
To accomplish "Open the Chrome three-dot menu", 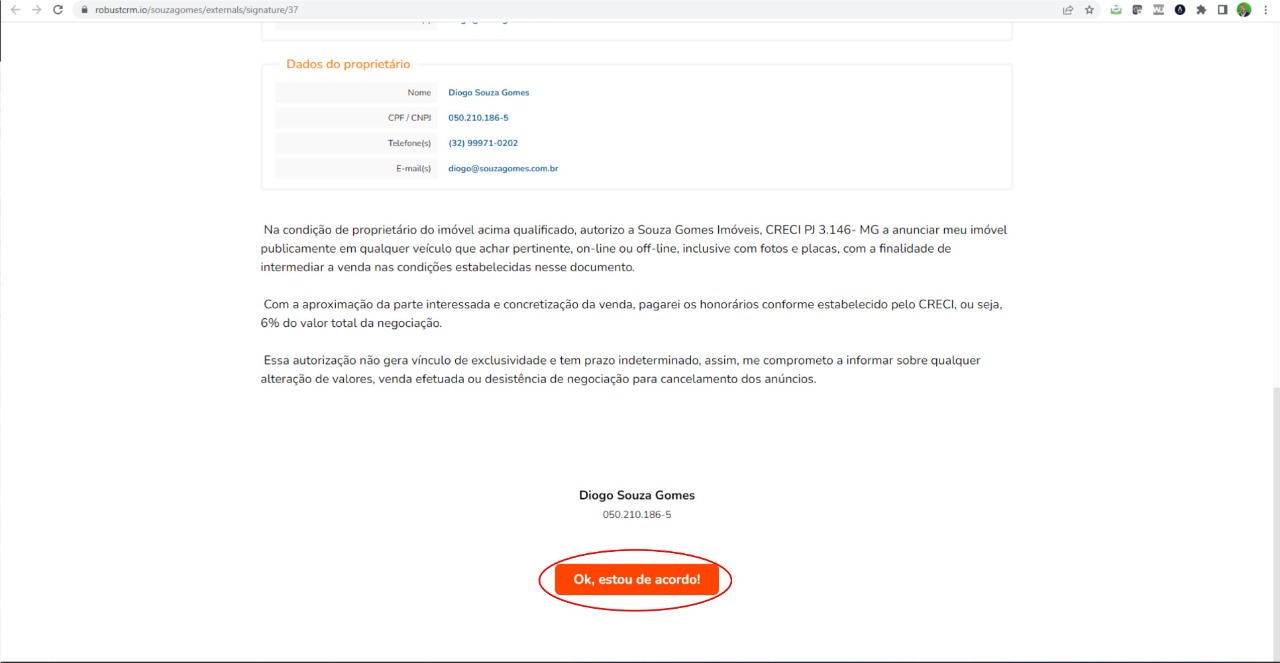I will pyautogui.click(x=1266, y=10).
